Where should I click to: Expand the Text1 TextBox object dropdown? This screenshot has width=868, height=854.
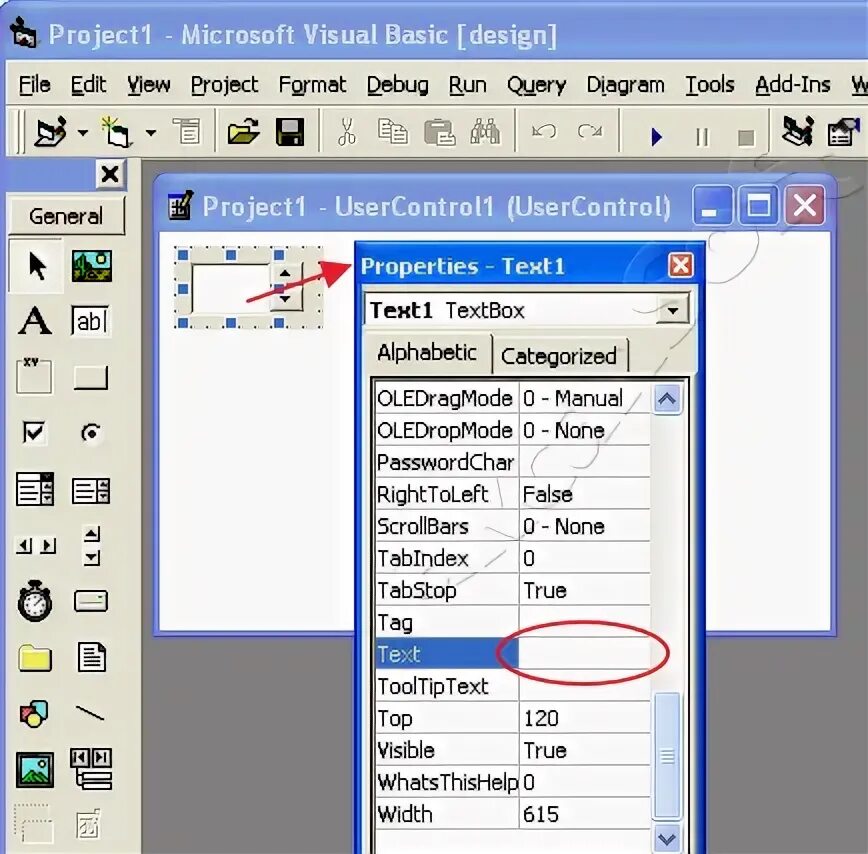(x=673, y=310)
